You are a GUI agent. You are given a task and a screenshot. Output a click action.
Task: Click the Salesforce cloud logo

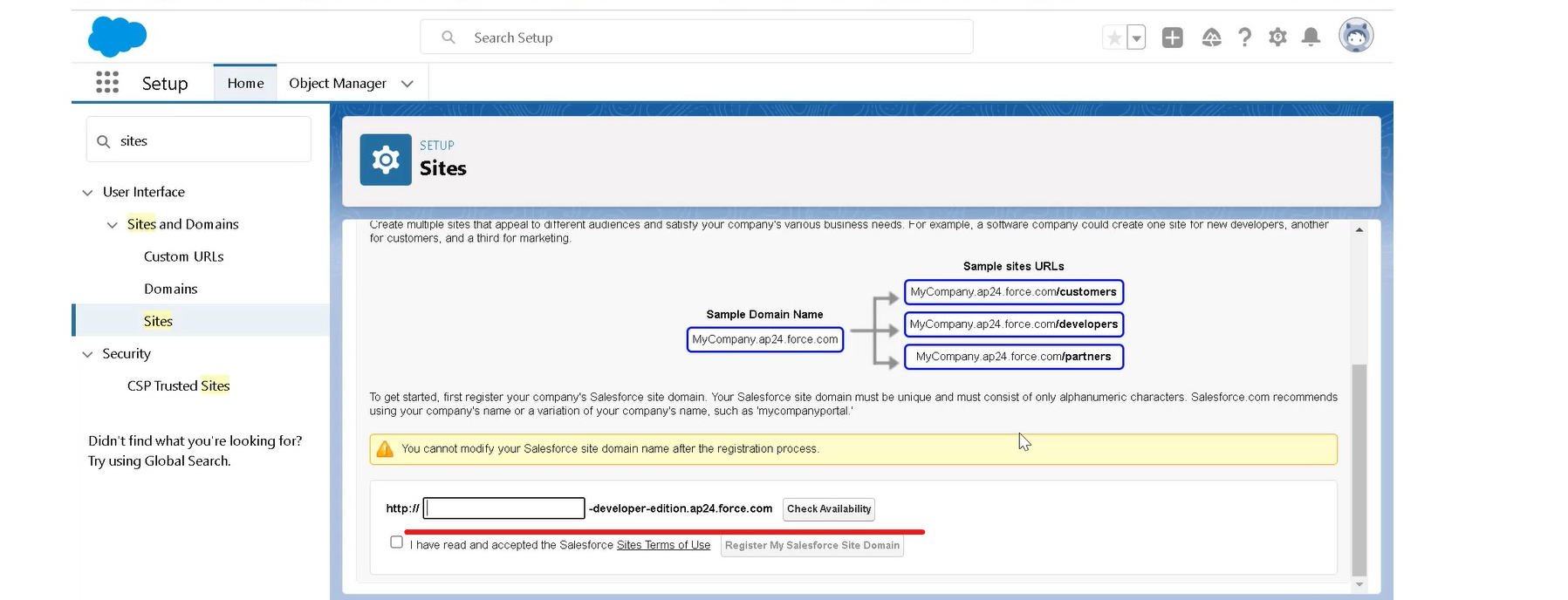[117, 37]
